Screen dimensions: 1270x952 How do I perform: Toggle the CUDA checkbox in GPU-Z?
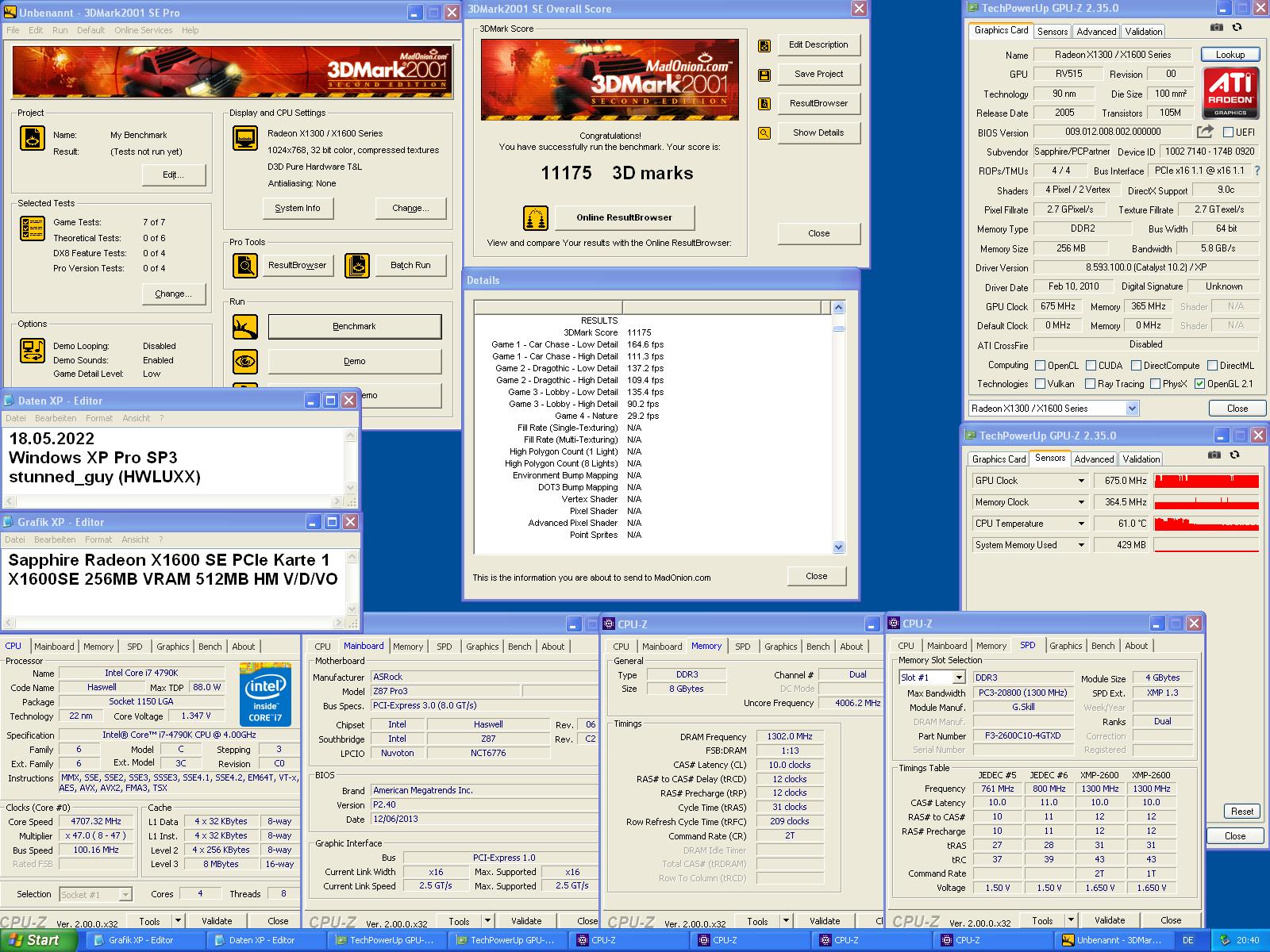click(1091, 366)
